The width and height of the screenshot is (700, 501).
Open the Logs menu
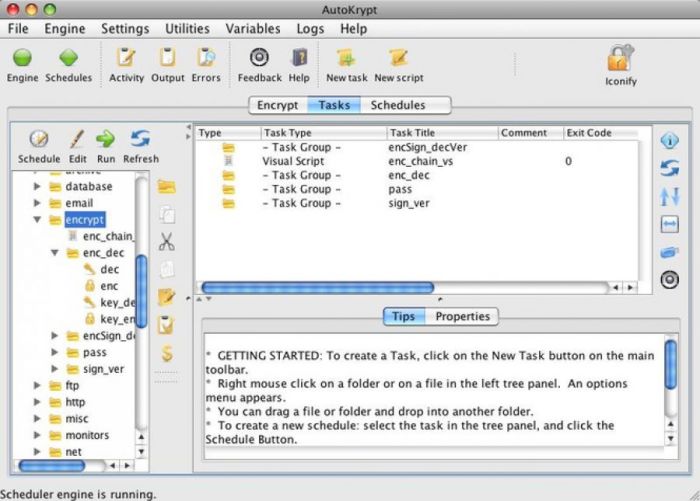click(310, 29)
